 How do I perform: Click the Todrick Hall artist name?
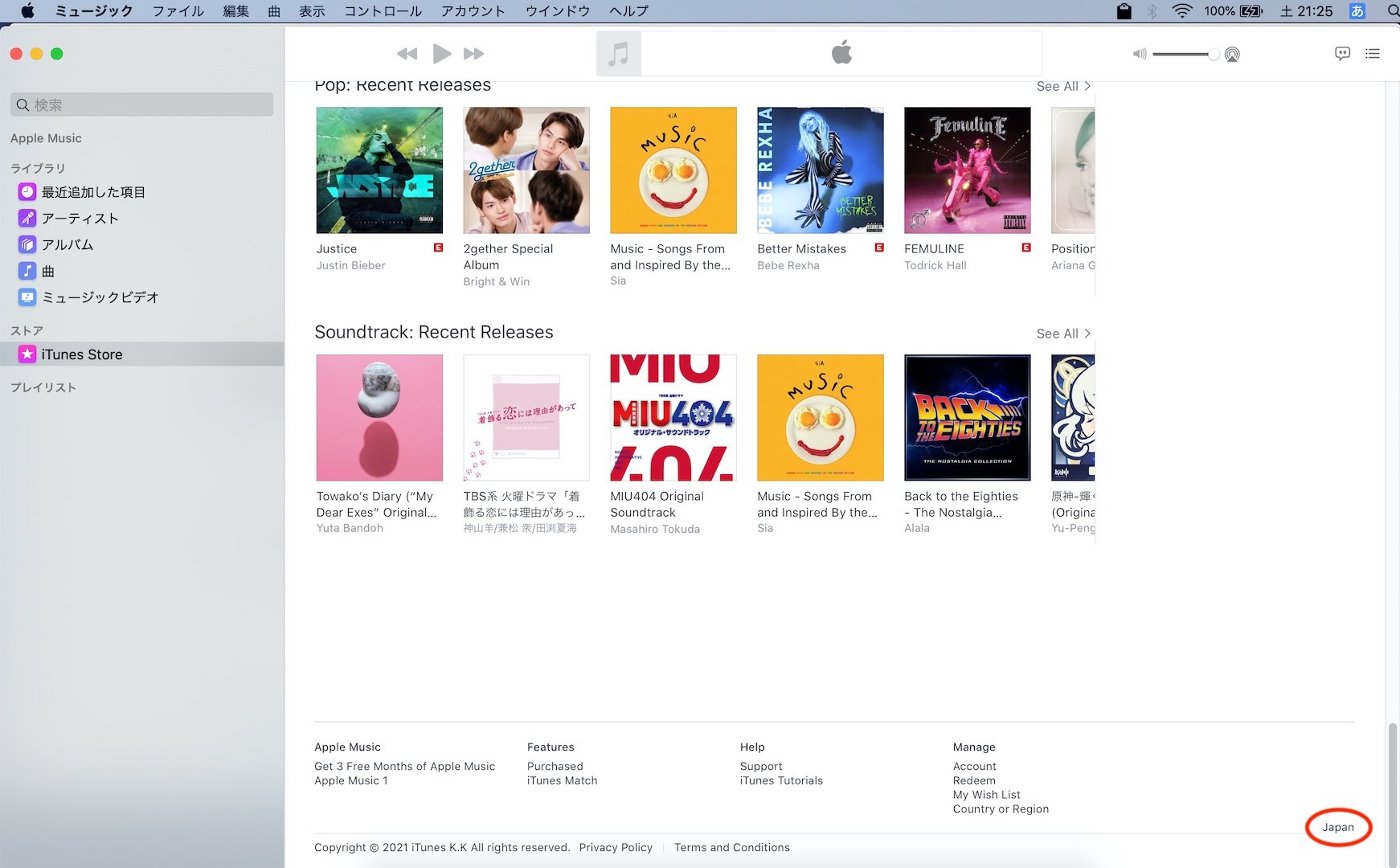935,265
